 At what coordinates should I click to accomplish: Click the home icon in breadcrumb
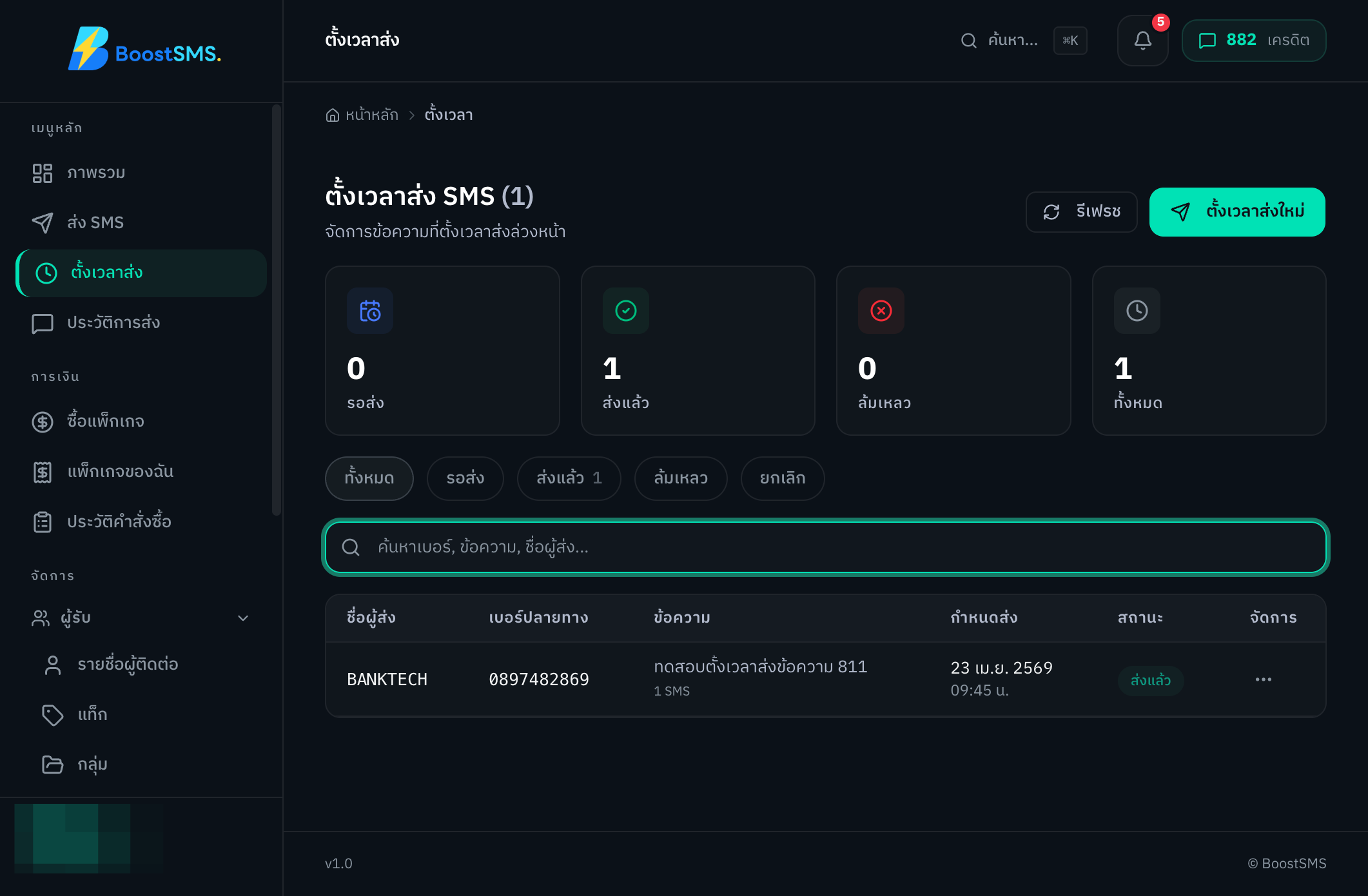point(332,115)
